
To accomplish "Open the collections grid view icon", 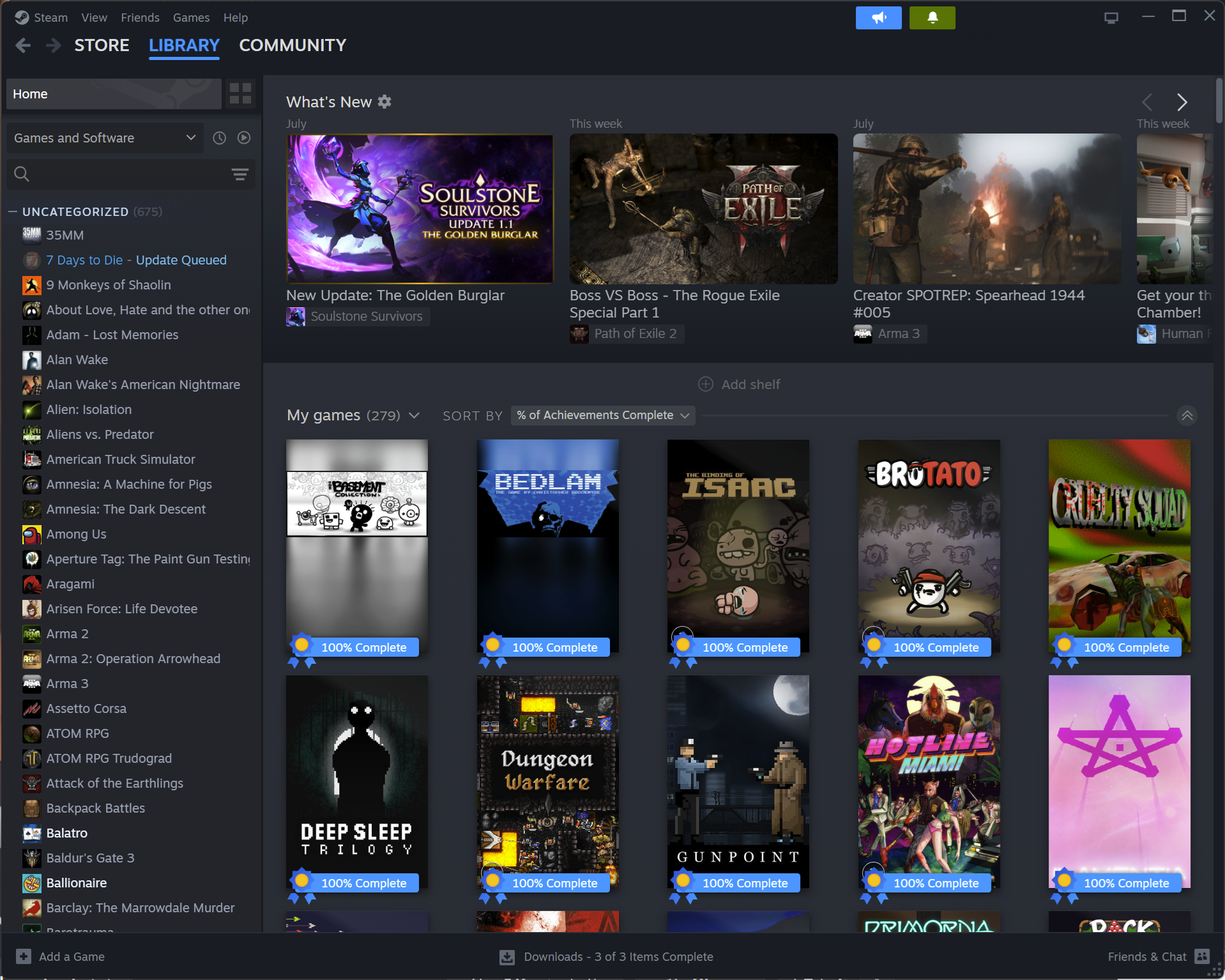I will (x=240, y=94).
